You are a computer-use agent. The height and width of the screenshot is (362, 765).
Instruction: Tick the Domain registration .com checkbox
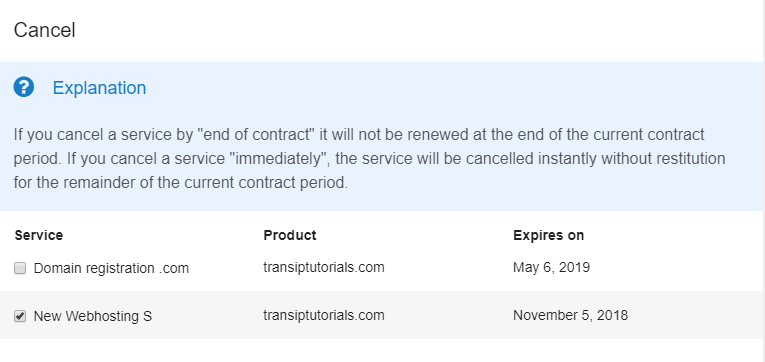click(x=20, y=268)
